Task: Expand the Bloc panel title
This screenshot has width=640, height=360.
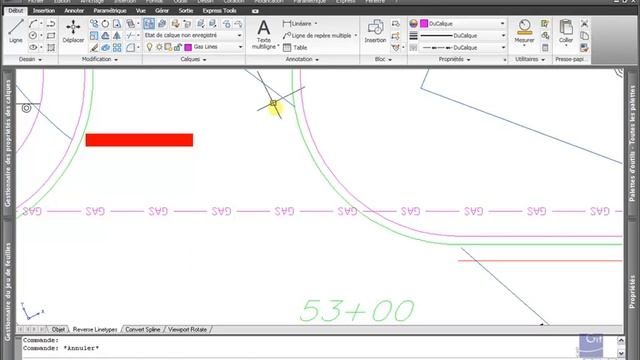Action: [x=383, y=60]
